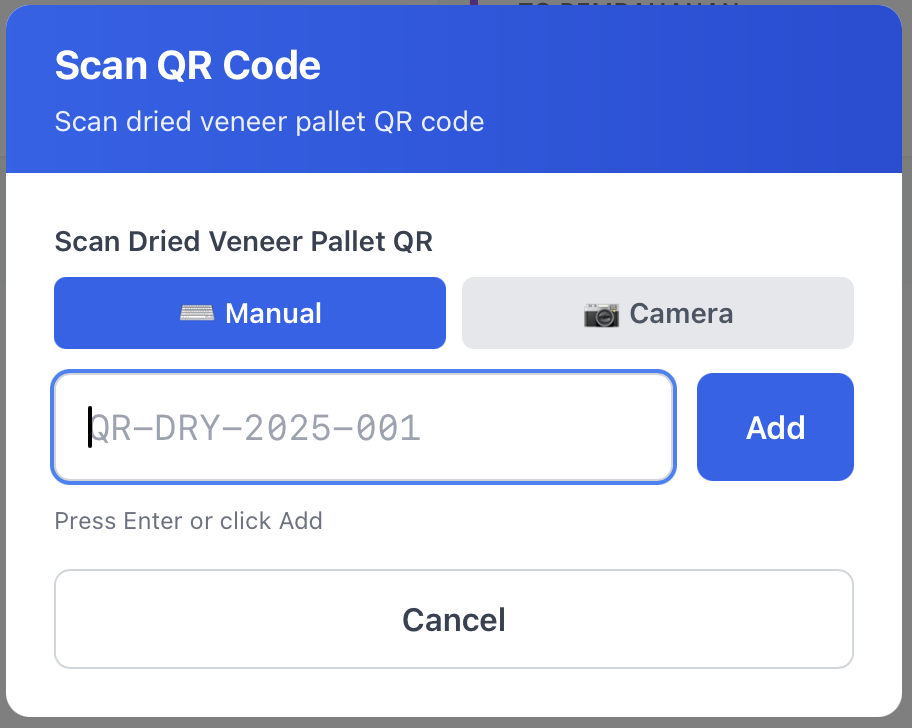Click the keyboard icon on Manual button
The height and width of the screenshot is (728, 912).
click(x=197, y=313)
